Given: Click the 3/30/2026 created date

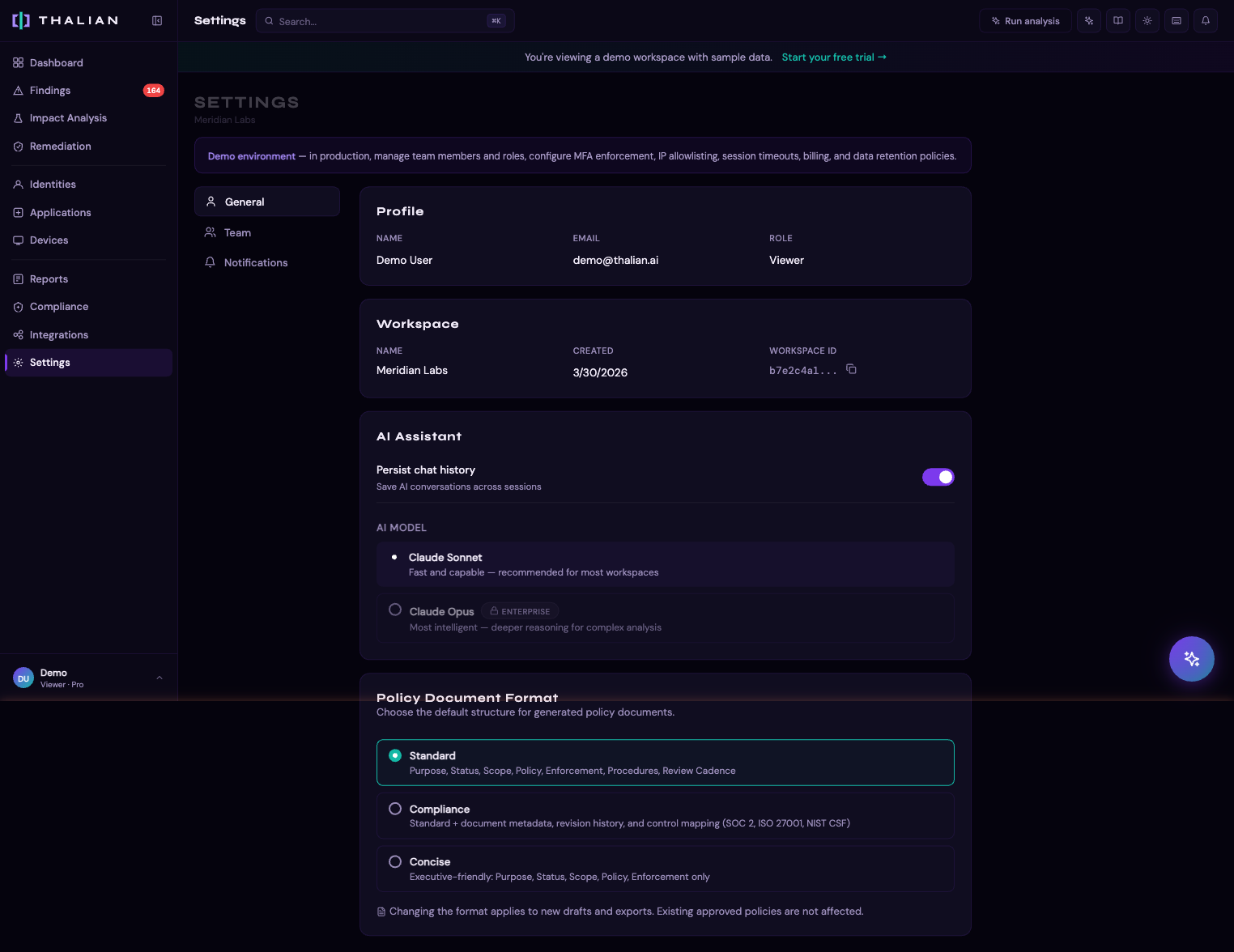Looking at the screenshot, I should (600, 372).
